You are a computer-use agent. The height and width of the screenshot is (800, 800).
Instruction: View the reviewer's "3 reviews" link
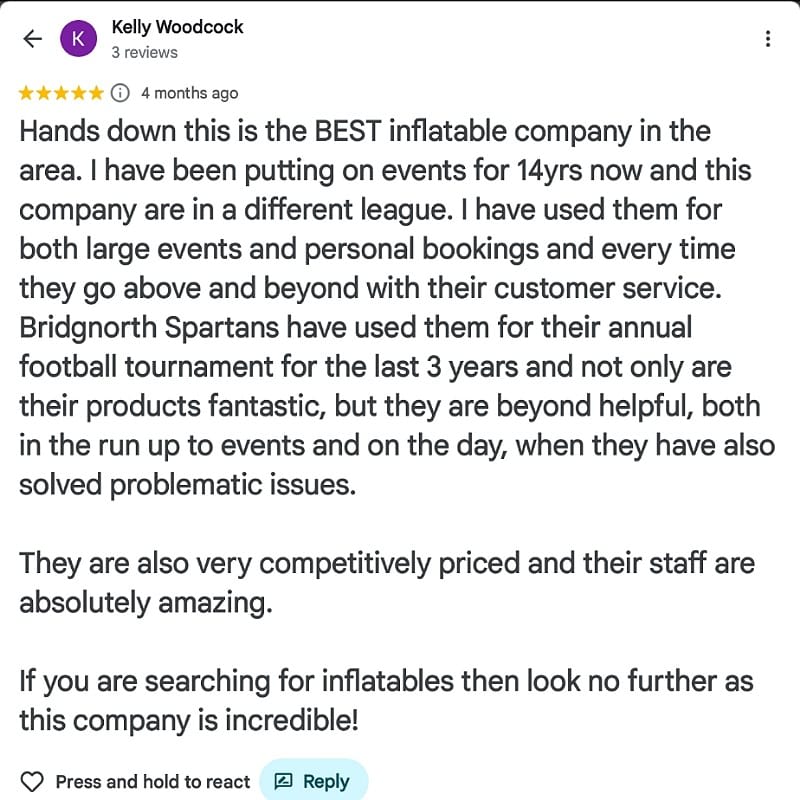(x=144, y=52)
